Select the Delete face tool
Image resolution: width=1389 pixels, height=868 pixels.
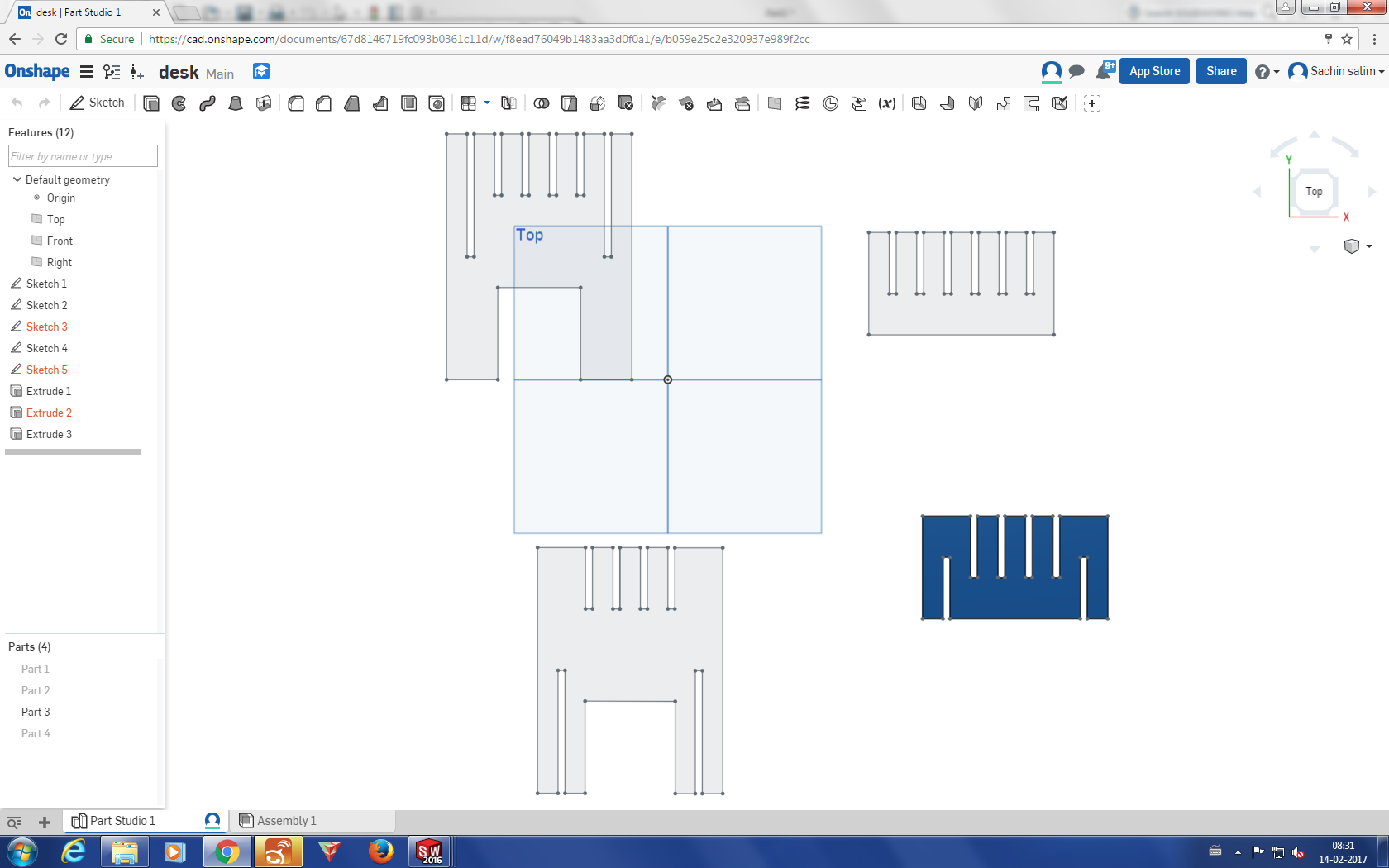pyautogui.click(x=686, y=103)
